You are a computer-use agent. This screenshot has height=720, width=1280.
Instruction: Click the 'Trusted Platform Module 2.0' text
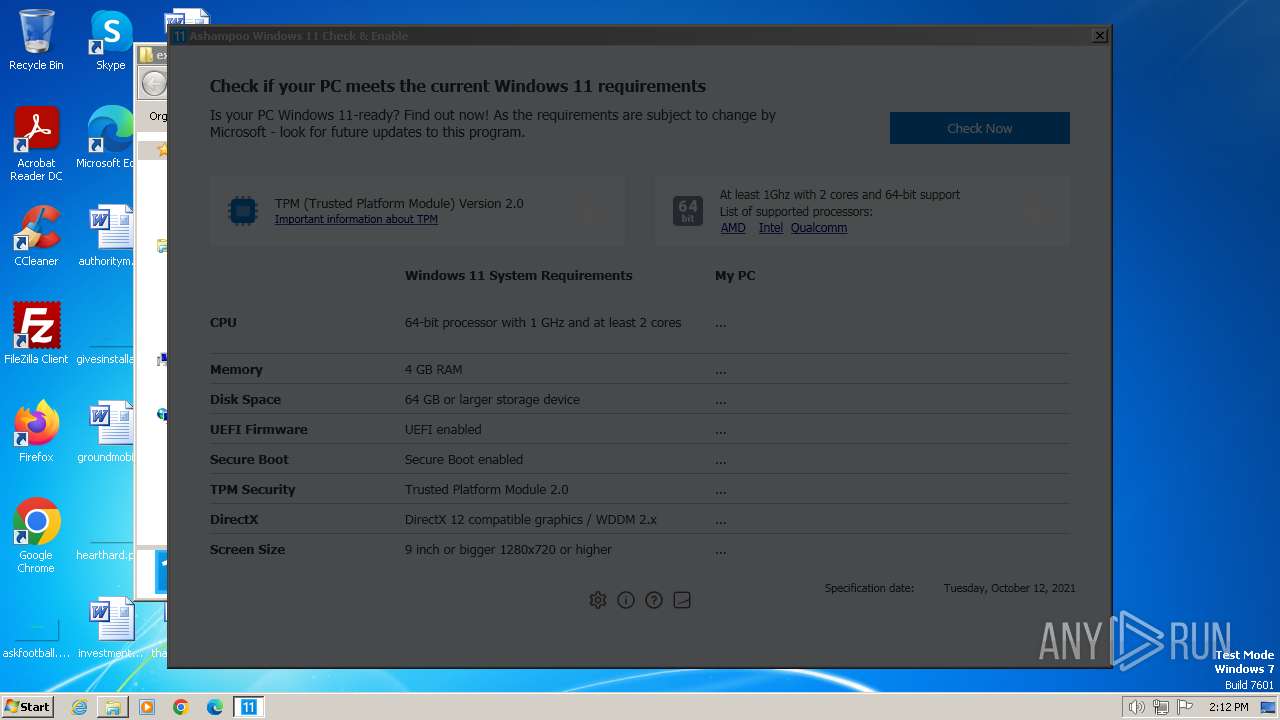tap(486, 490)
